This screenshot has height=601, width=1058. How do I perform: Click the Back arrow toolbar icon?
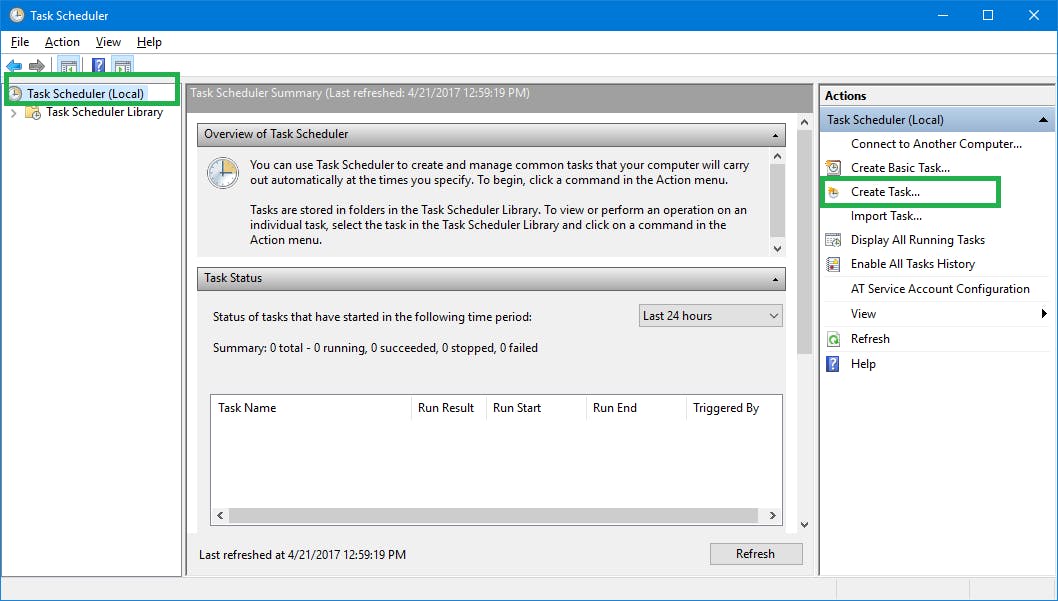14,66
